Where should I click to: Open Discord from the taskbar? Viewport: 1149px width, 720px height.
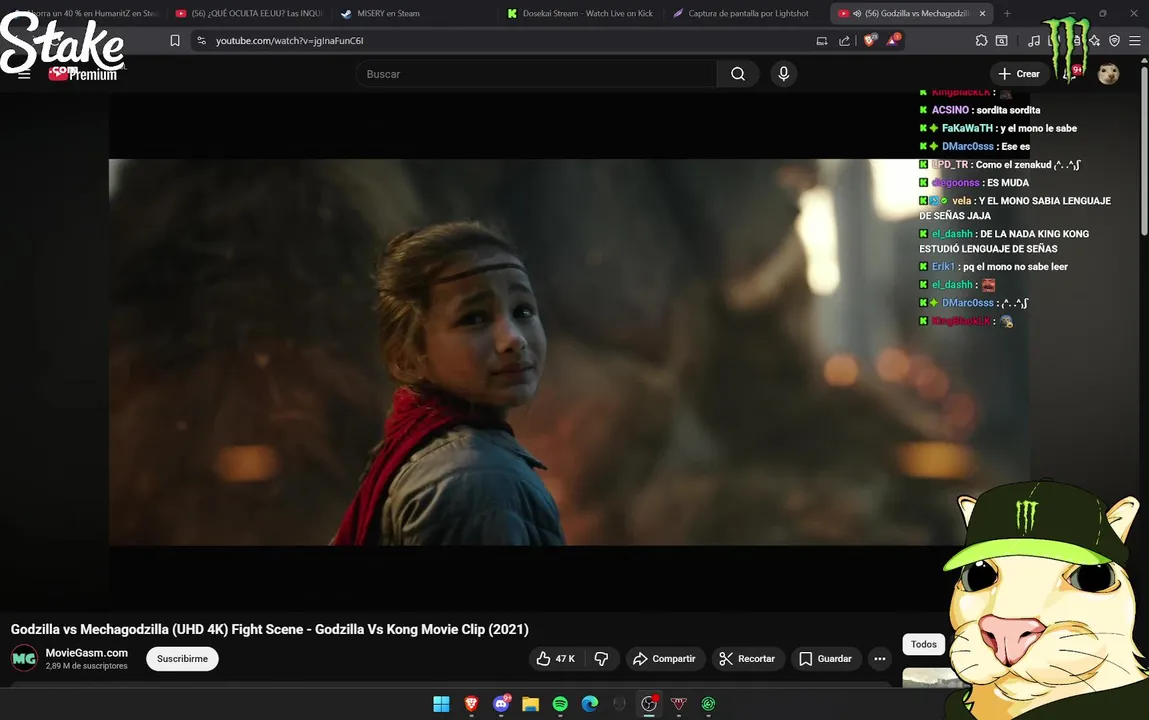(501, 704)
